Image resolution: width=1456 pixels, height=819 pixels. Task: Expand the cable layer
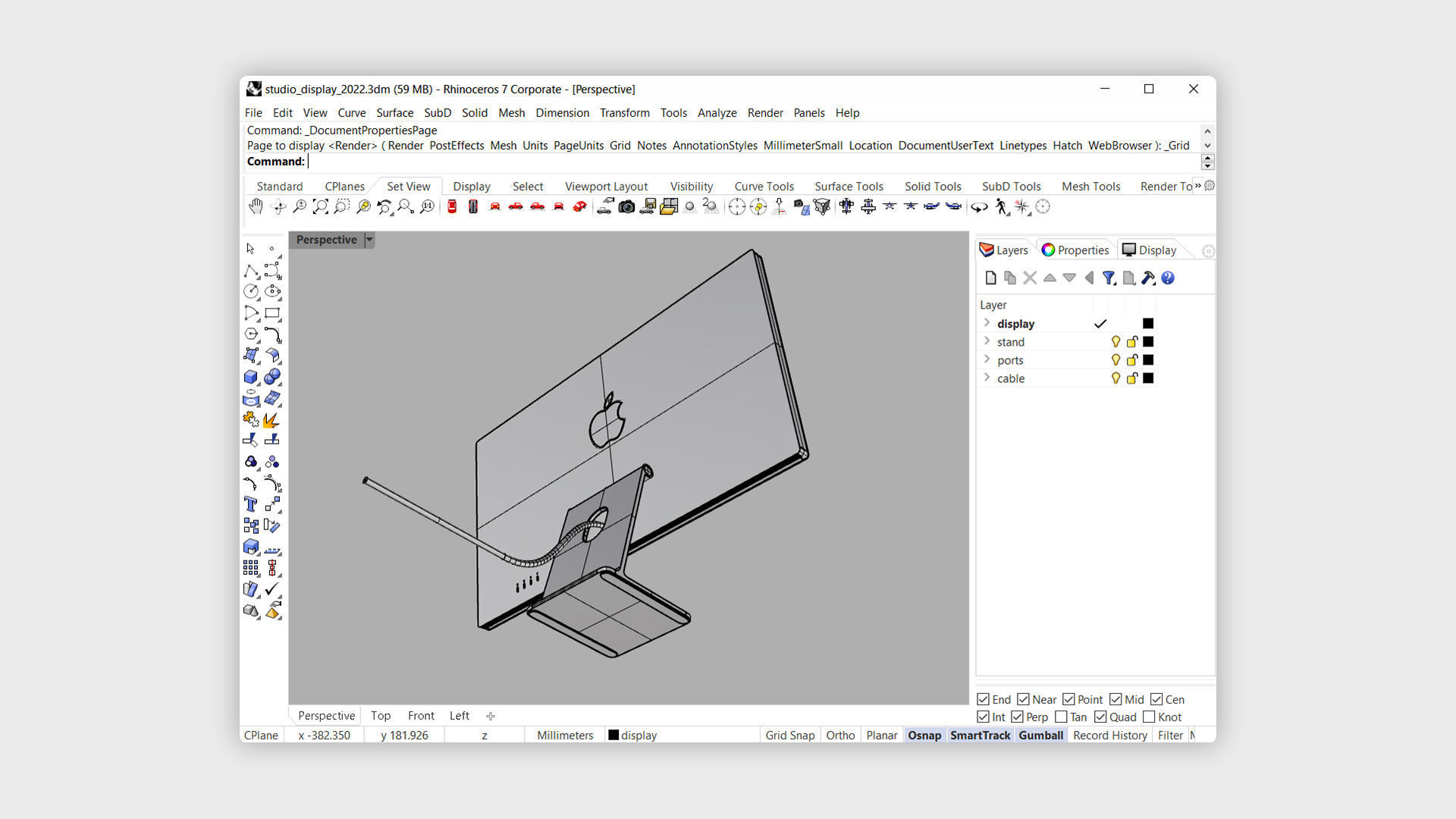(987, 378)
